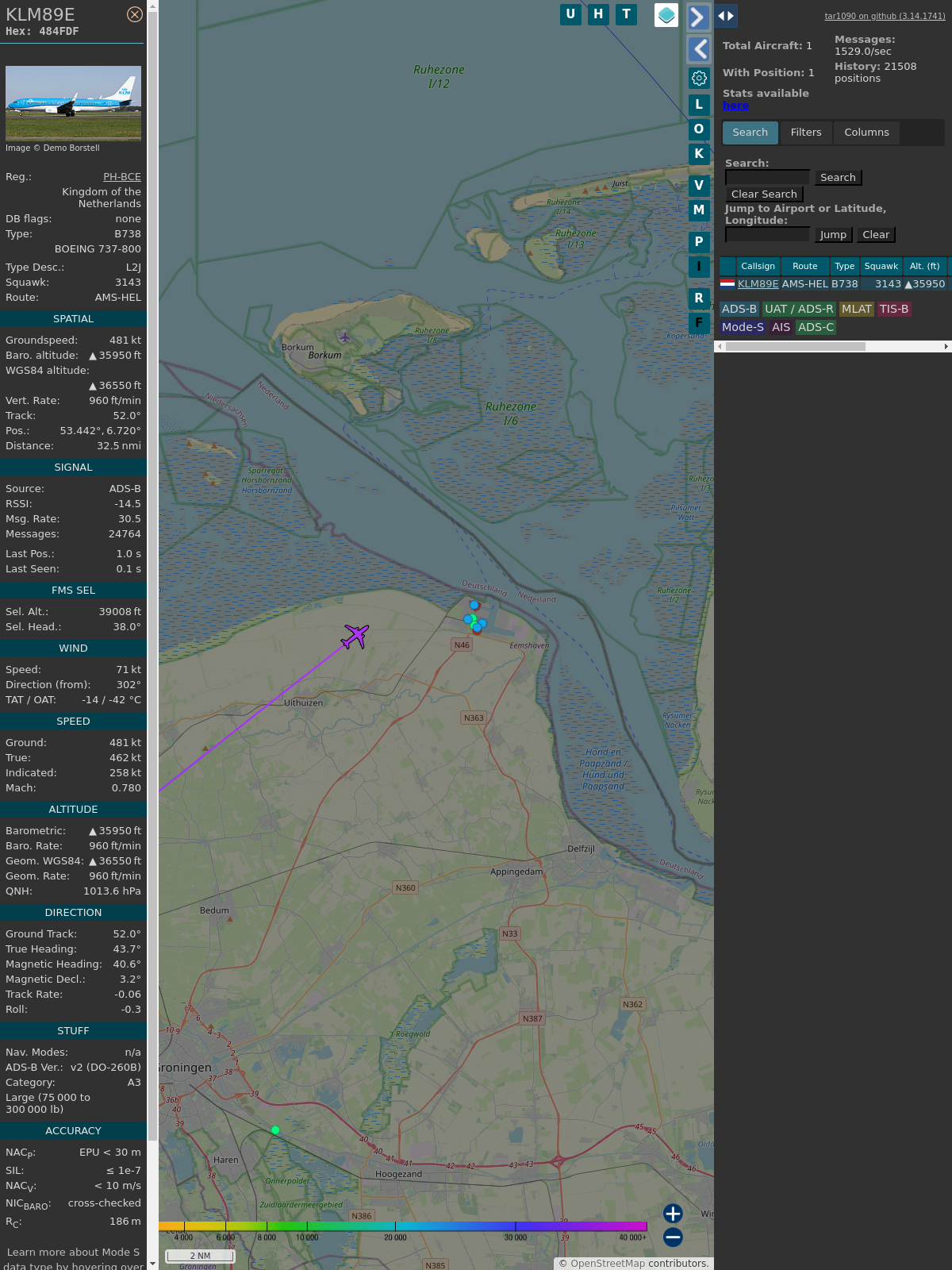Toggle the TIS-B source filter
The height and width of the screenshot is (1270, 952).
click(894, 309)
